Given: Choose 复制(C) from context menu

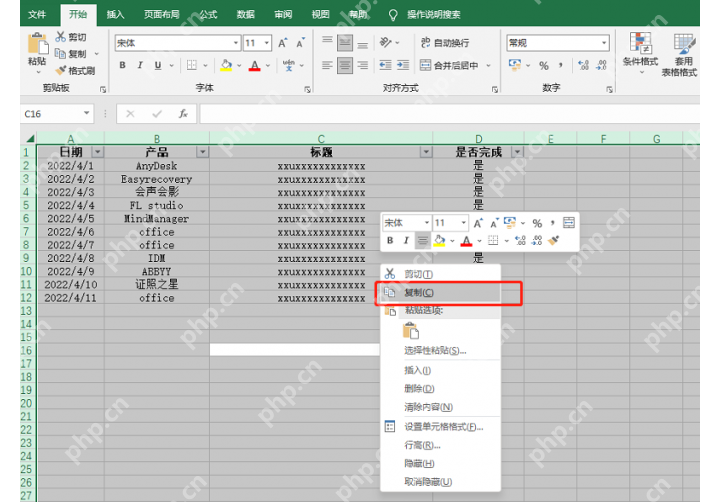Looking at the screenshot, I should coord(440,293).
